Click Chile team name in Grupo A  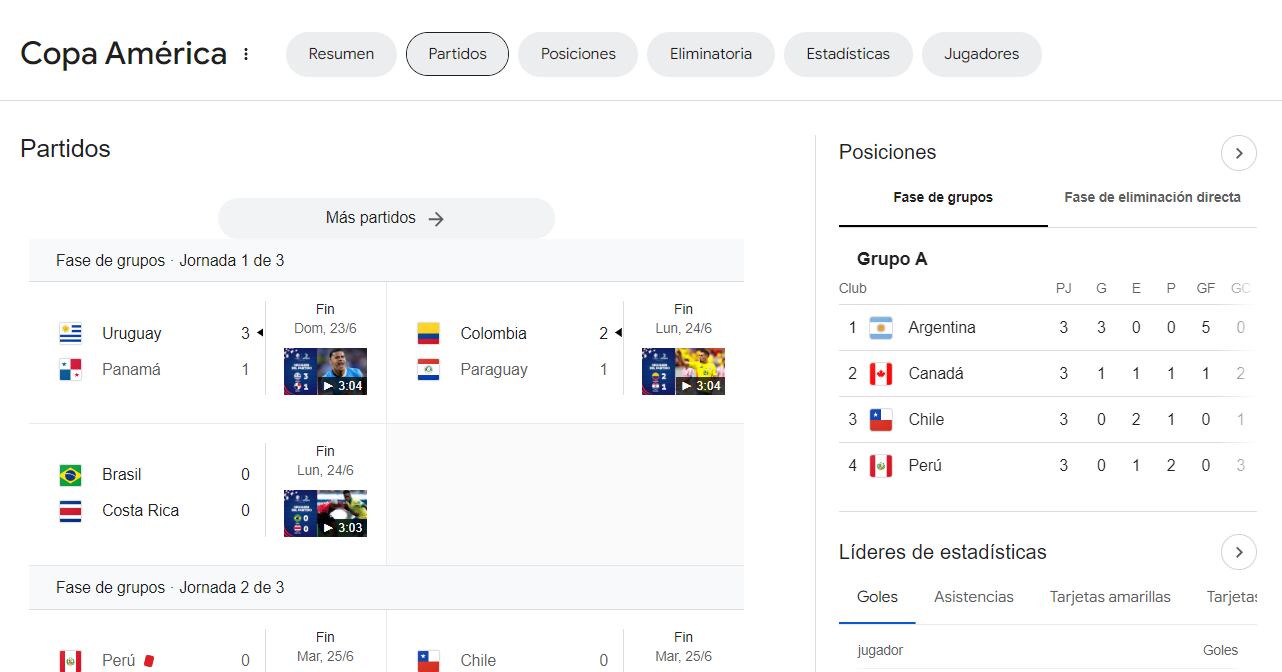pos(925,419)
